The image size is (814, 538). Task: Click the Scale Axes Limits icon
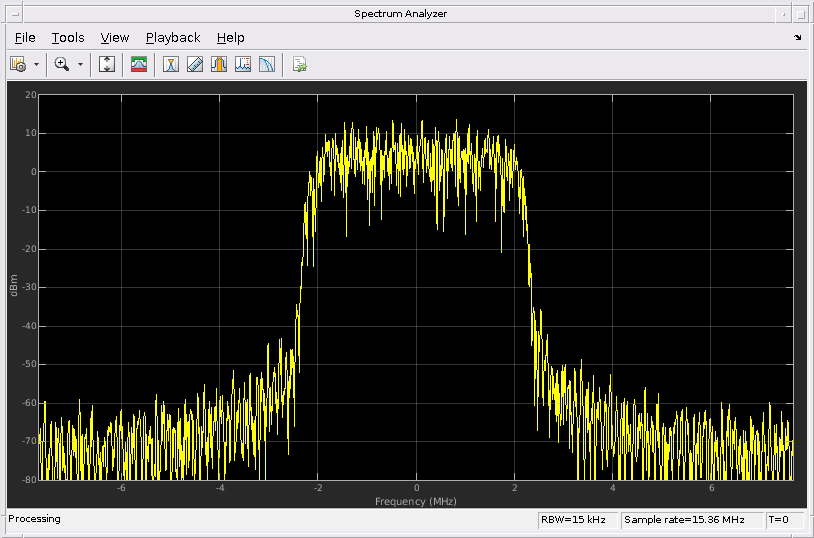click(107, 64)
